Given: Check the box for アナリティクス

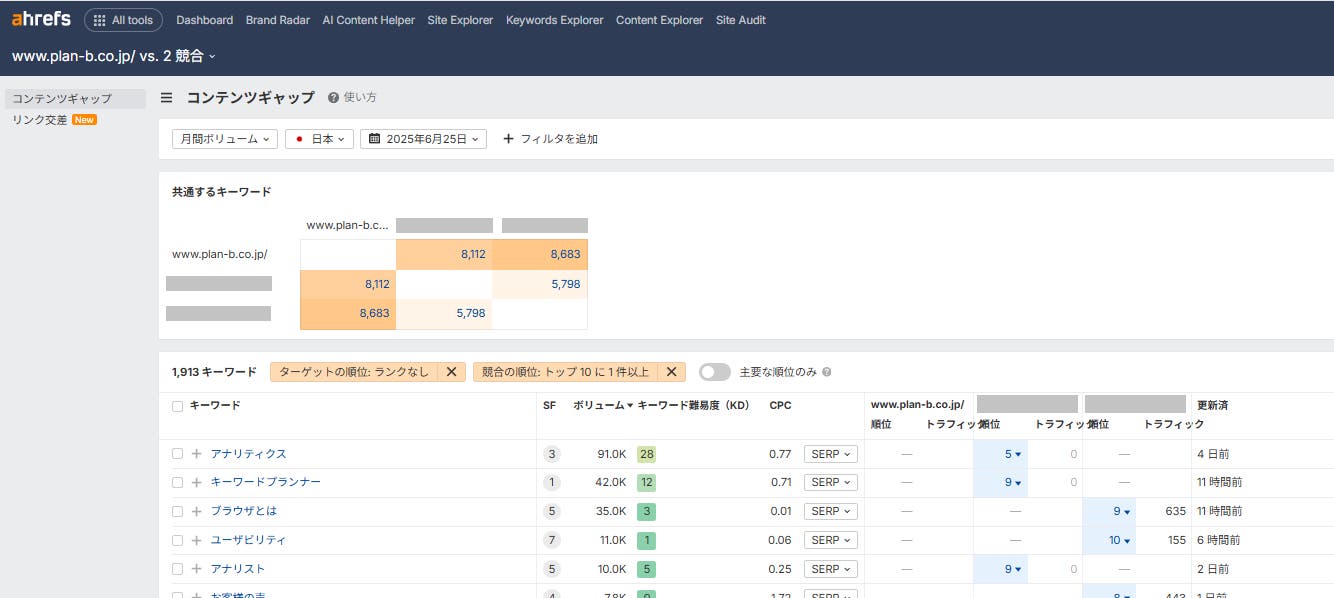Looking at the screenshot, I should pos(177,454).
